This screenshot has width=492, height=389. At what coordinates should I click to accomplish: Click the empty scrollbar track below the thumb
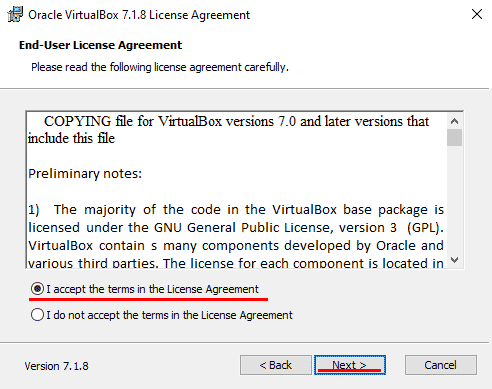[454, 199]
